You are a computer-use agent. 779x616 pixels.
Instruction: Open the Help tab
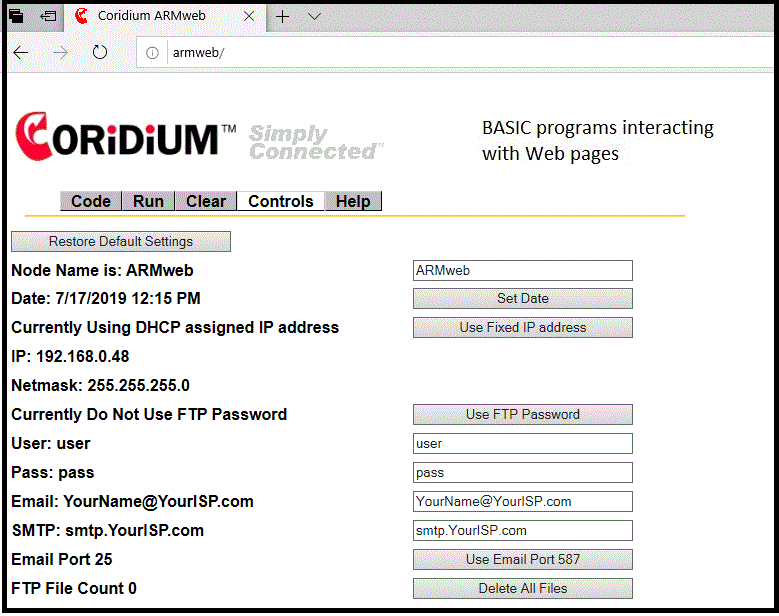(353, 201)
